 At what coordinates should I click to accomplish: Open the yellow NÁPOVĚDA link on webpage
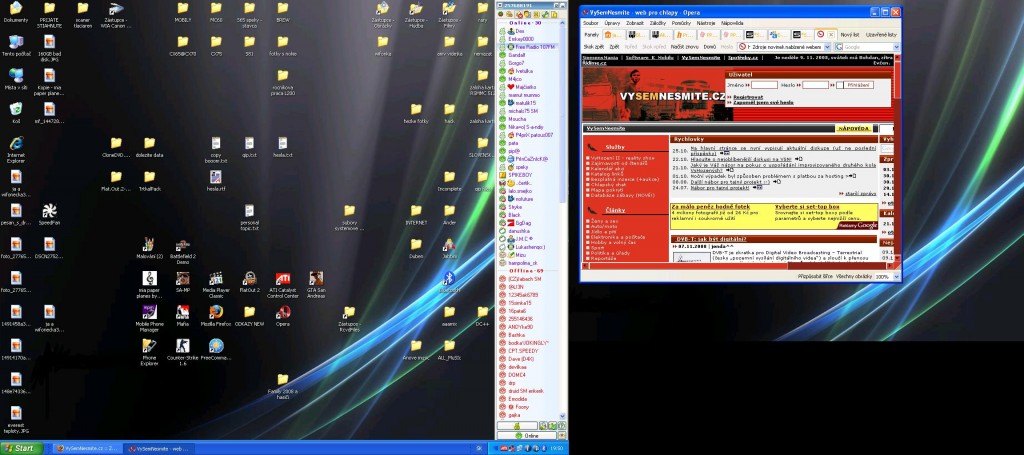point(854,129)
